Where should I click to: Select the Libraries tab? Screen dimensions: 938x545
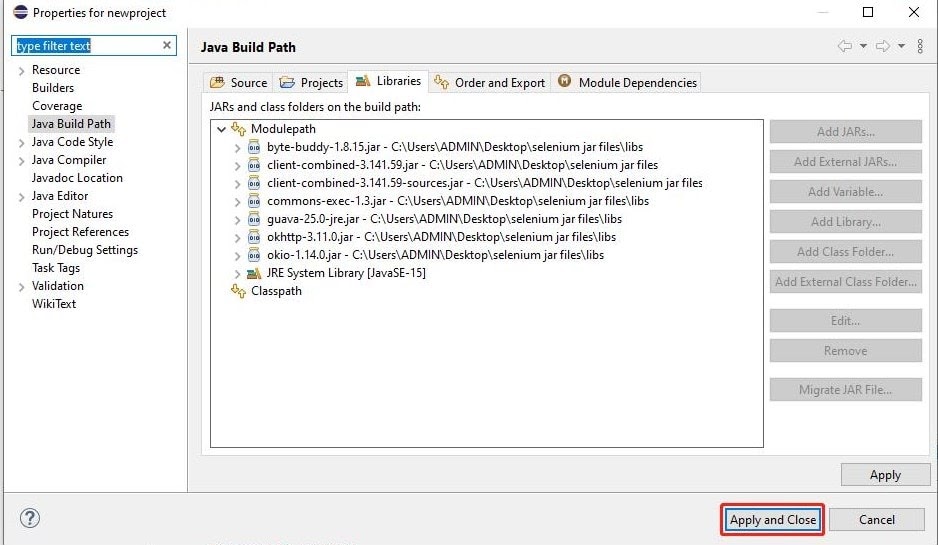click(x=388, y=81)
